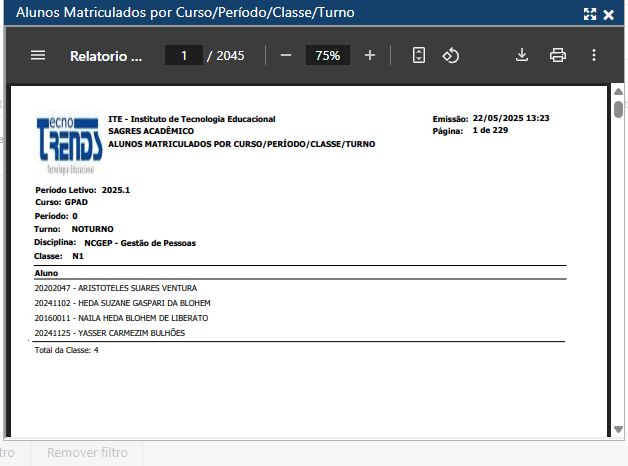This screenshot has width=628, height=466.
Task: Click the scrollbar up arrow
Action: 618,92
